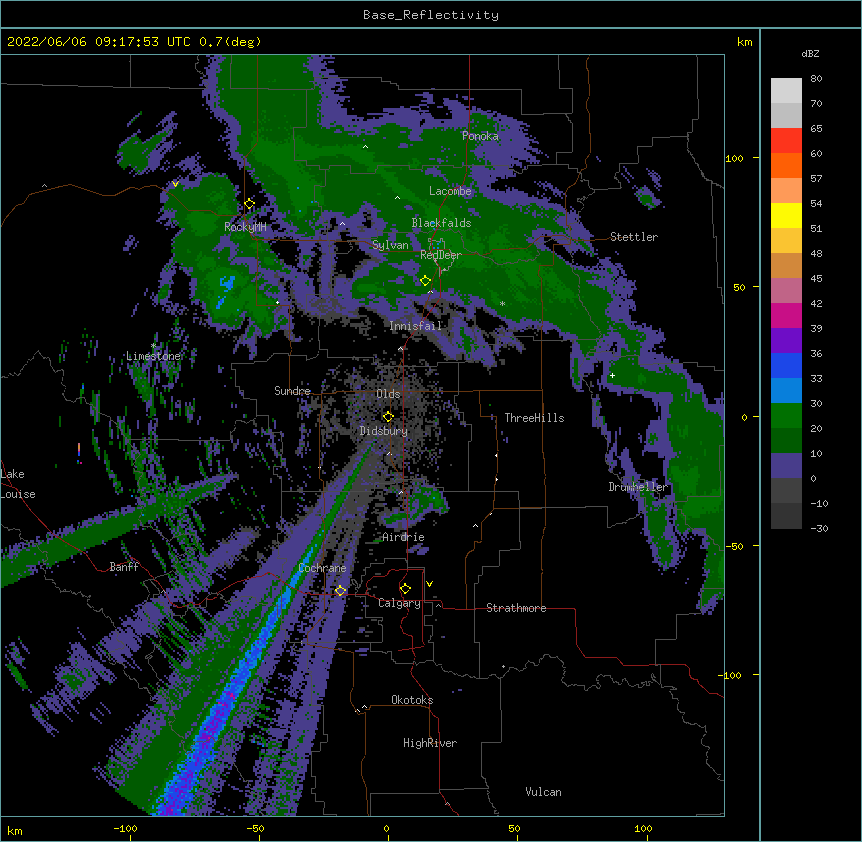The height and width of the screenshot is (842, 862).
Task: Click the Calgary city label
Action: 399,603
